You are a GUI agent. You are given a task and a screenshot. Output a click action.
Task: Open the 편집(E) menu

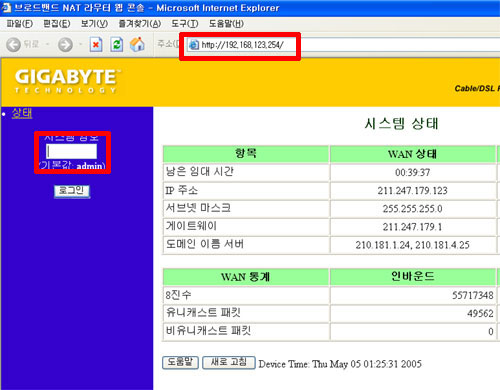coord(57,24)
